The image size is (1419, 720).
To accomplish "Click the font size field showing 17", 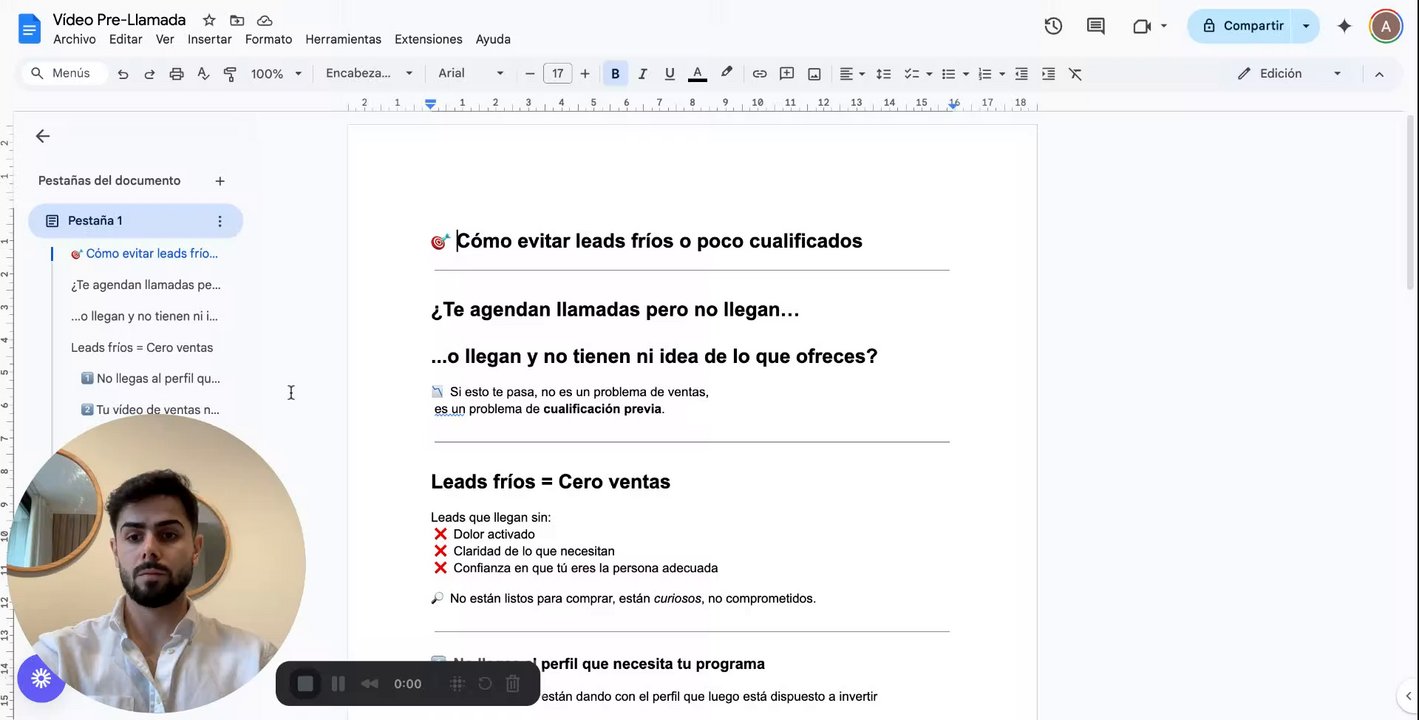I will (557, 74).
